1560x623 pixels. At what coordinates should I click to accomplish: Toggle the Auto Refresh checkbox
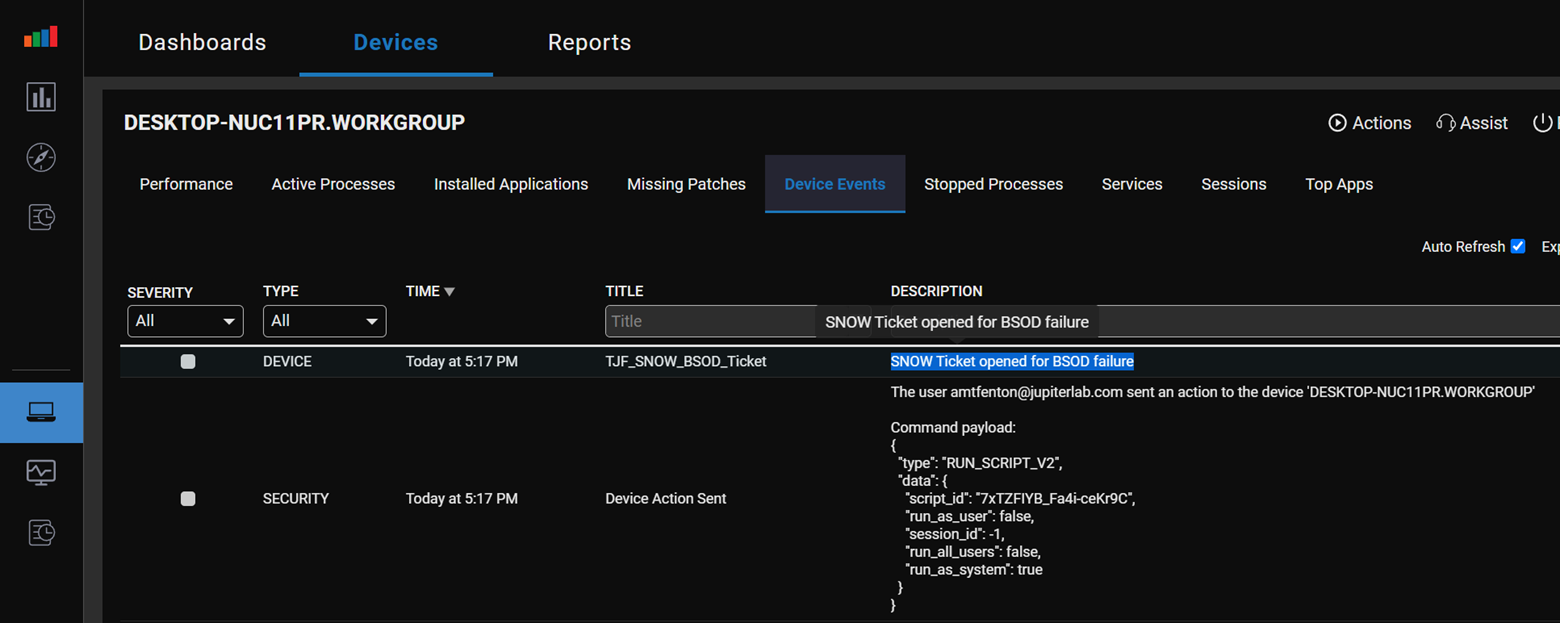pyautogui.click(x=1518, y=246)
